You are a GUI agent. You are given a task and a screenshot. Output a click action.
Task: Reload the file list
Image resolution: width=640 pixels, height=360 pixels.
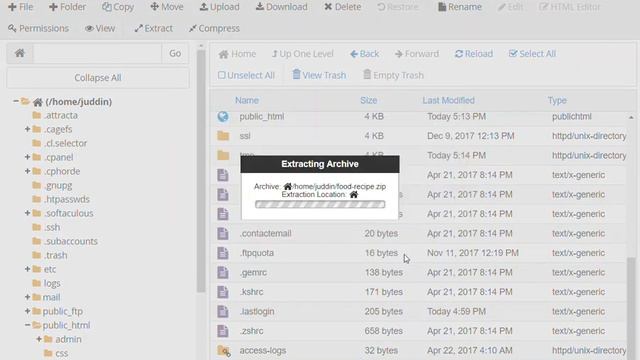474,54
